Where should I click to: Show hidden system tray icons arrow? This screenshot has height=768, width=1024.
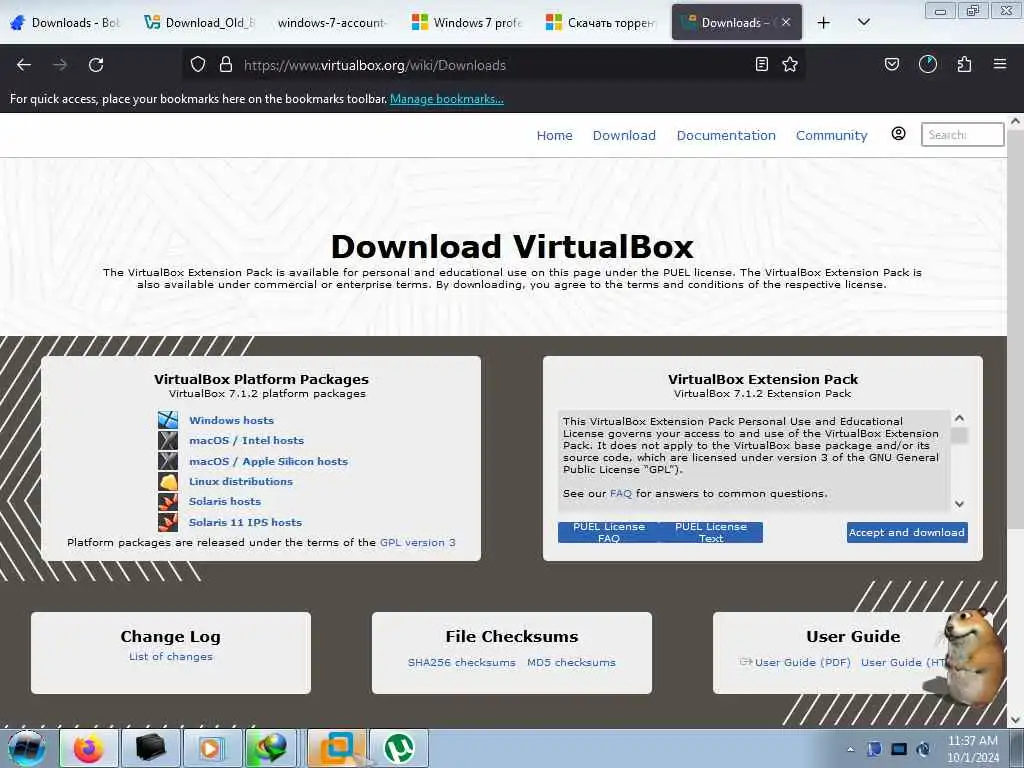click(x=850, y=749)
